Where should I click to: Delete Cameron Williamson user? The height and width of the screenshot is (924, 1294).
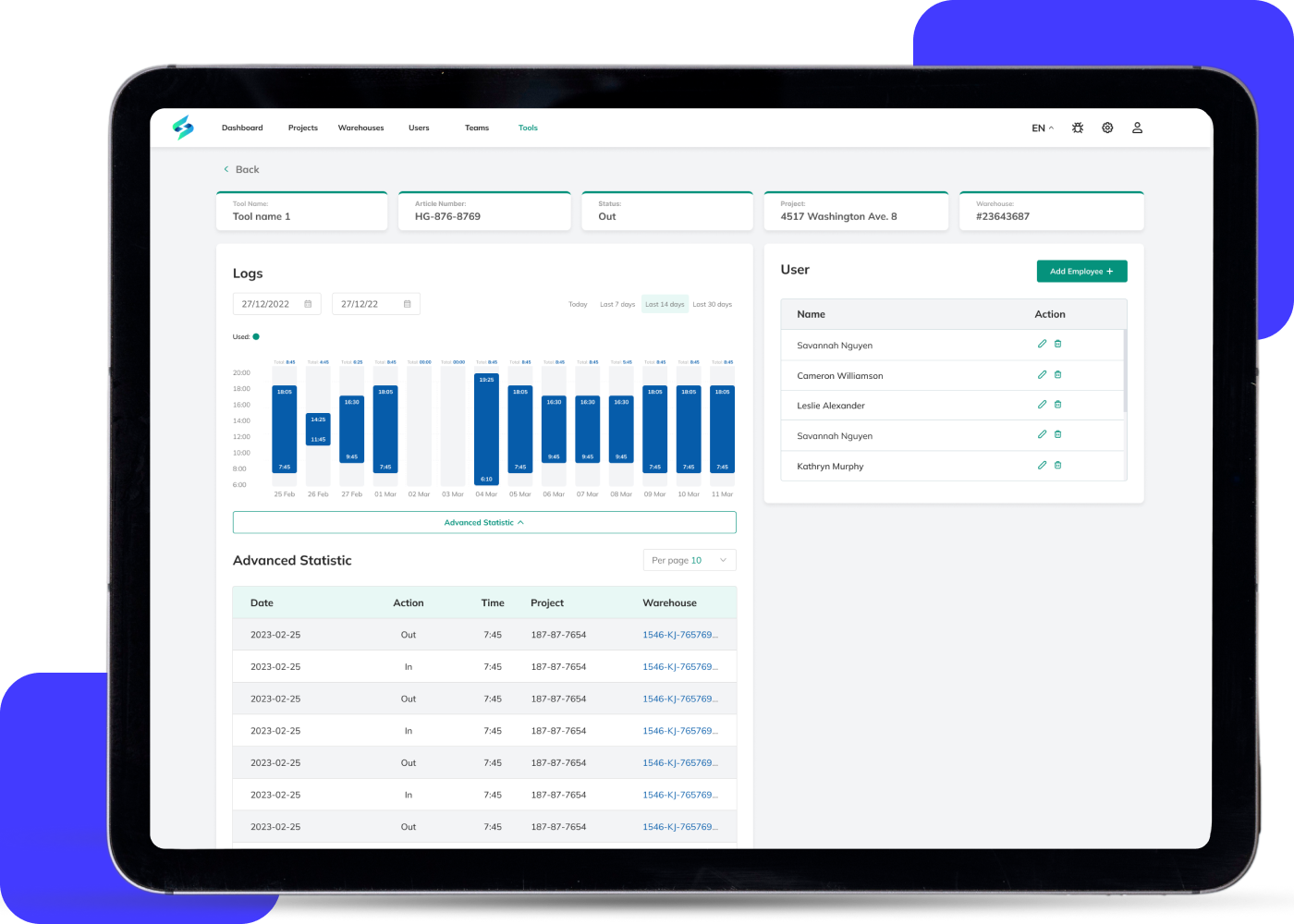1058,374
